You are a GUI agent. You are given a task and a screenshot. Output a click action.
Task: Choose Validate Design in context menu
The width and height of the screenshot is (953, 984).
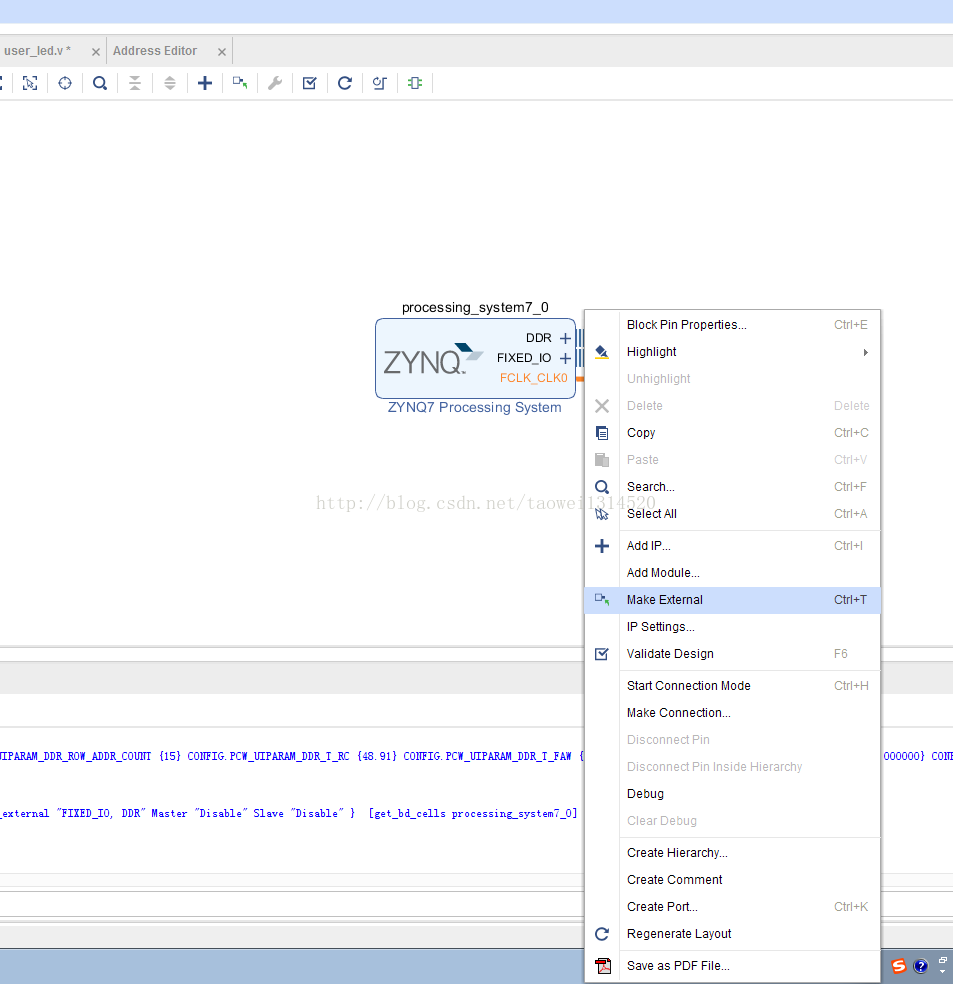coord(733,653)
